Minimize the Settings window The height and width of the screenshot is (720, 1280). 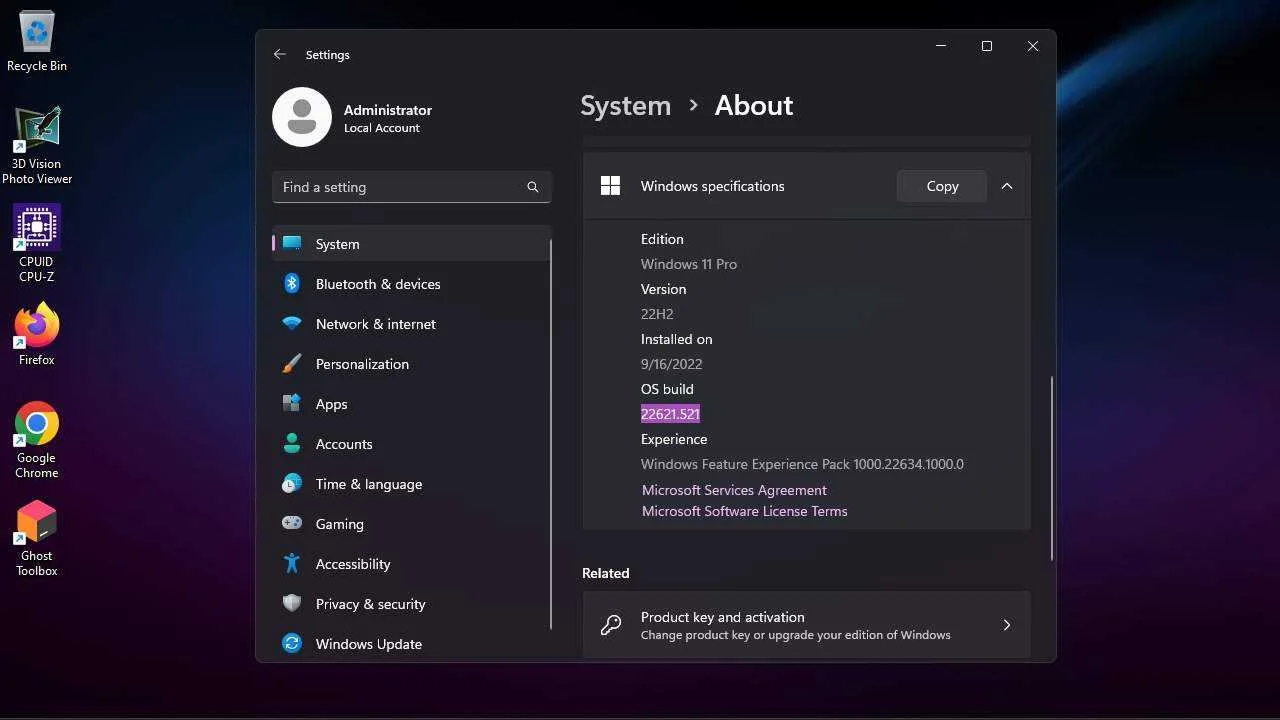pos(941,46)
